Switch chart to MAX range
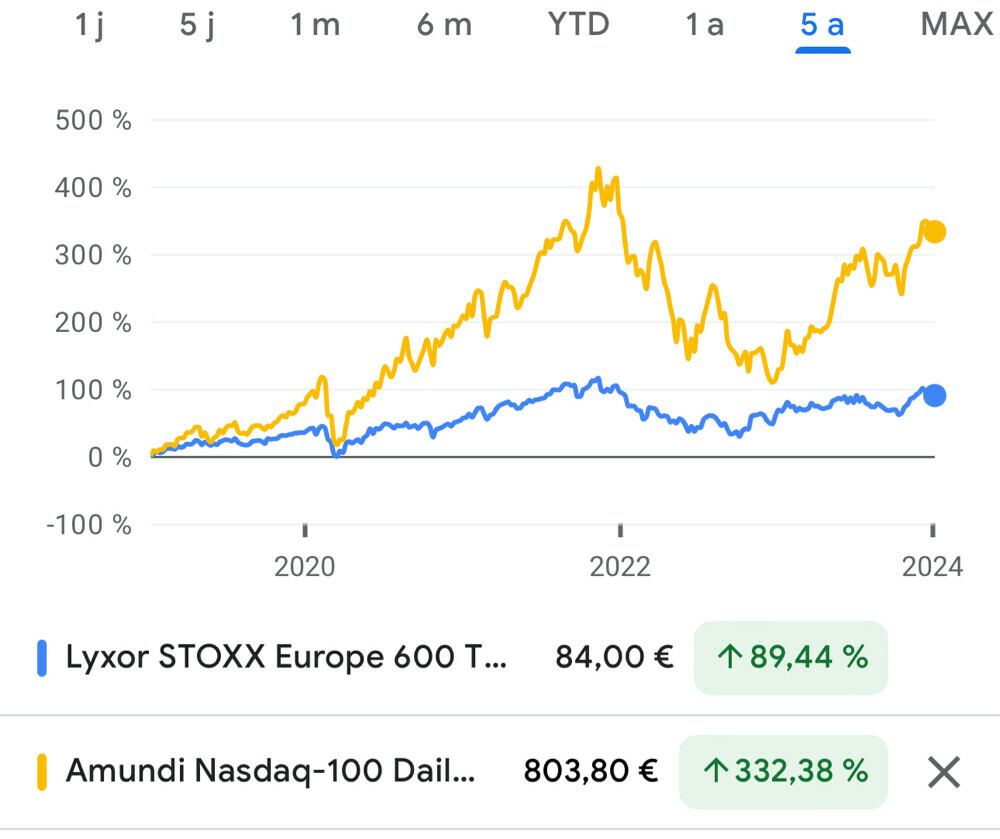The height and width of the screenshot is (839, 1000). 956,25
